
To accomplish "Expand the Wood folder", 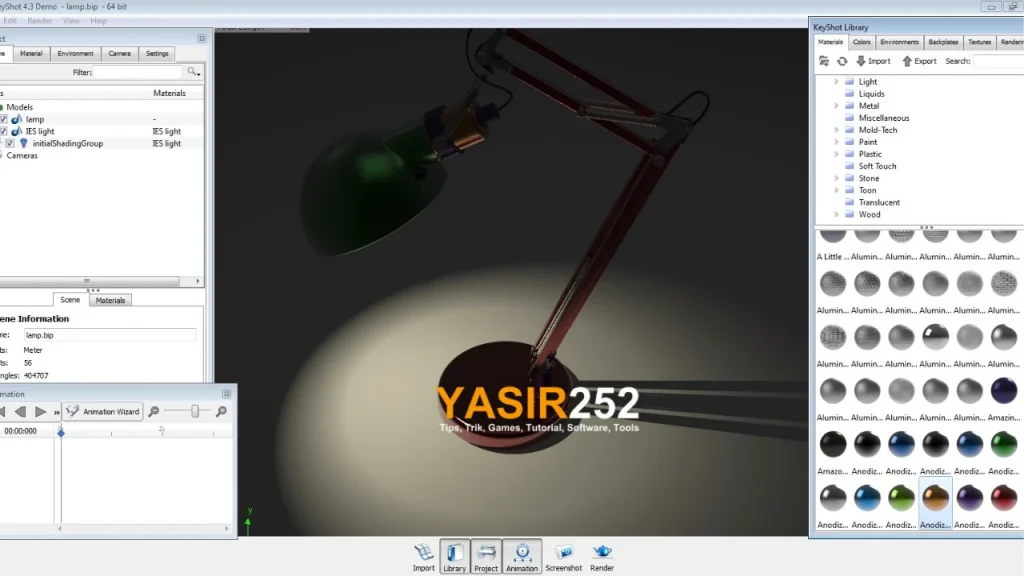I will pyautogui.click(x=836, y=214).
